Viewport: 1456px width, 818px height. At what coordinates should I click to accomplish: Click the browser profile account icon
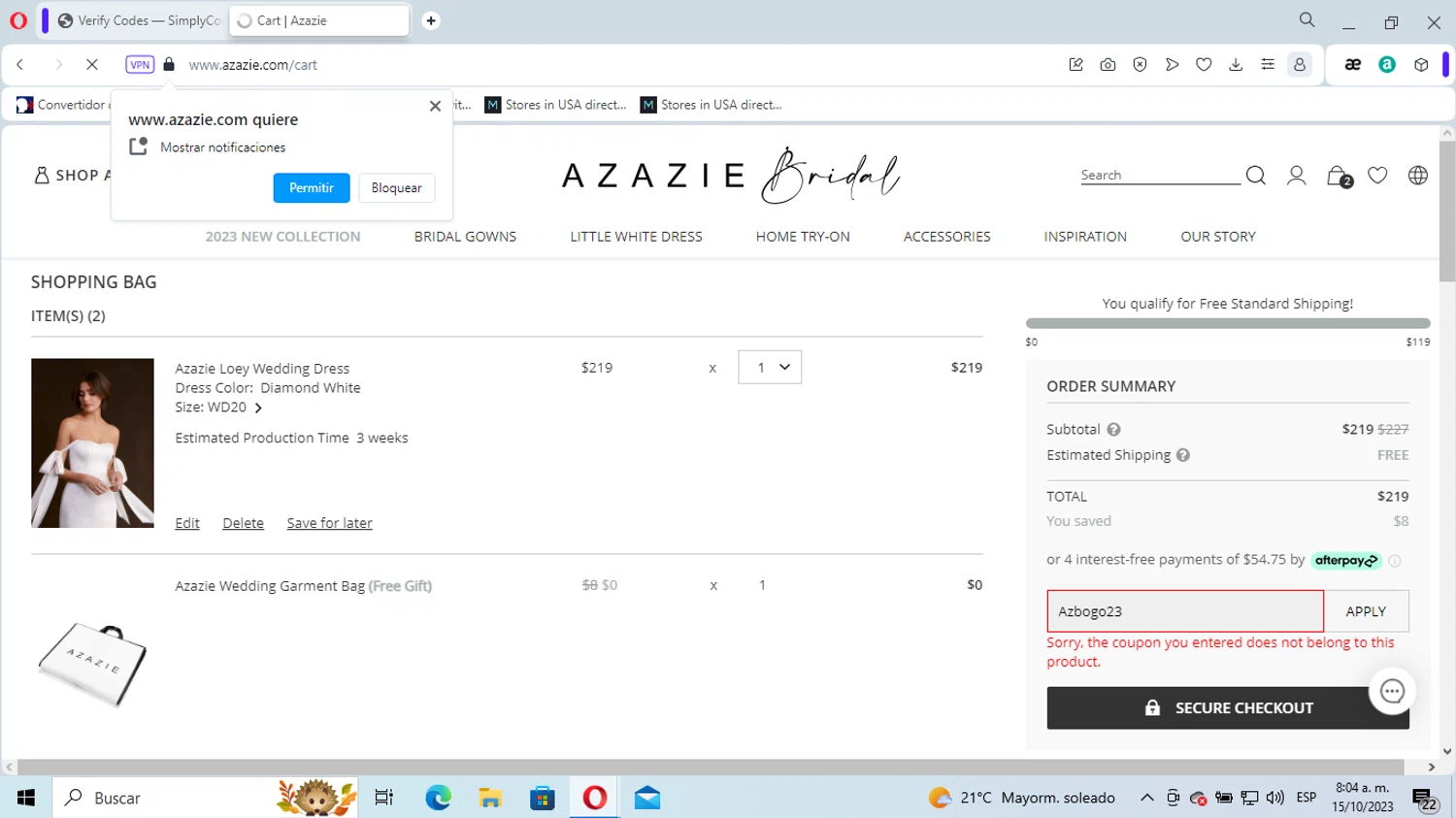pyautogui.click(x=1299, y=65)
